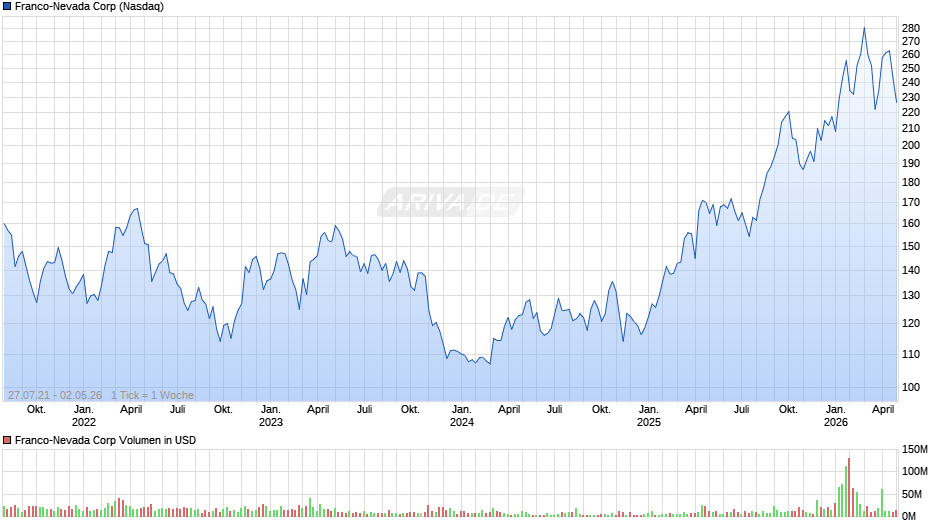
Task: Click the 130 price axis label
Action: click(911, 295)
